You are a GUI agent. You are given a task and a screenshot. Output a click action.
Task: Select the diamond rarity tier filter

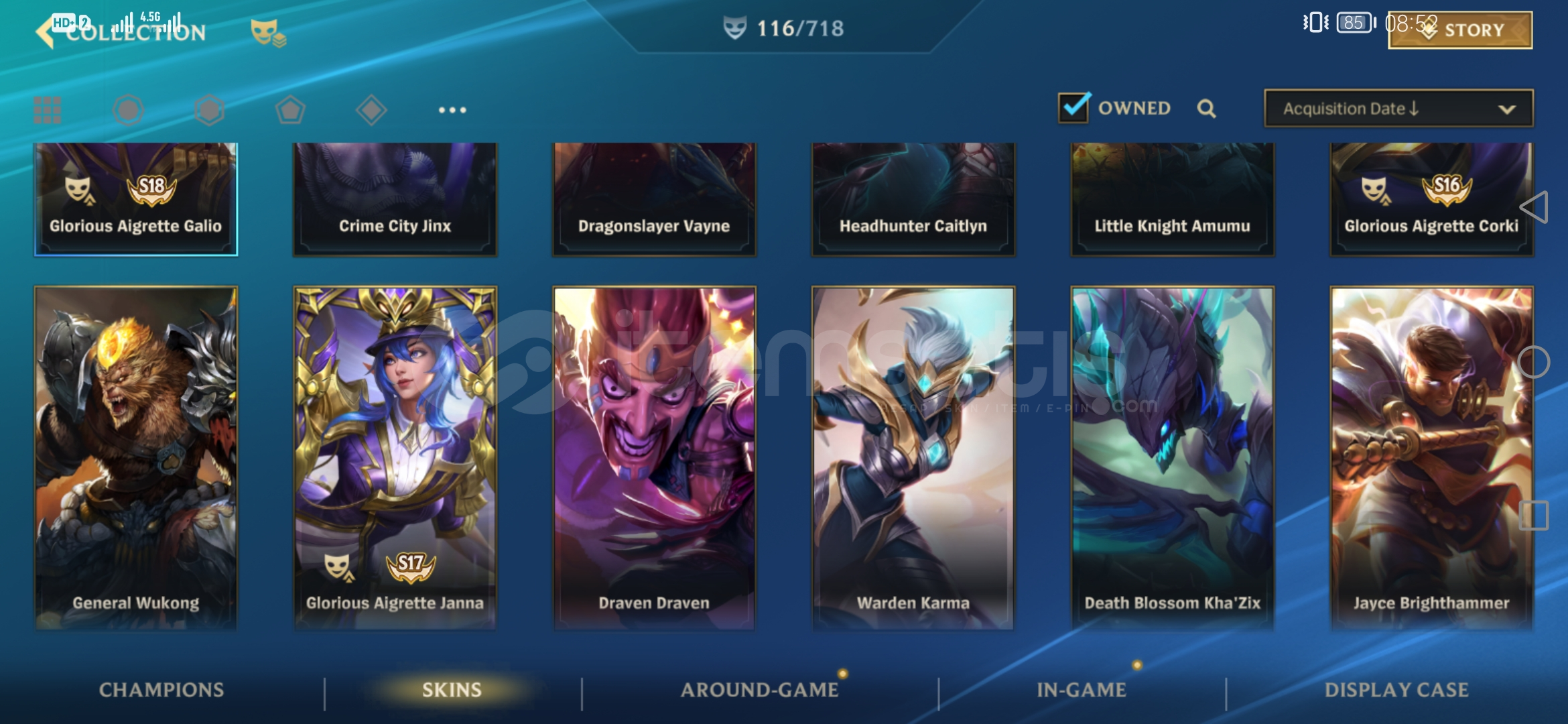[371, 110]
